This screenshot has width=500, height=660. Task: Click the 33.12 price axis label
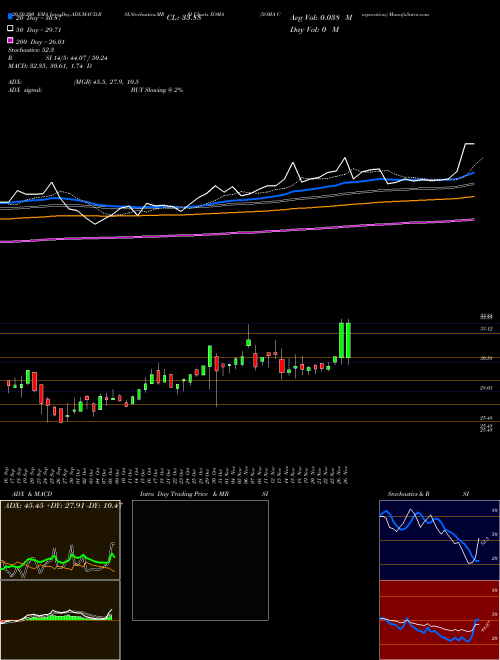click(486, 328)
